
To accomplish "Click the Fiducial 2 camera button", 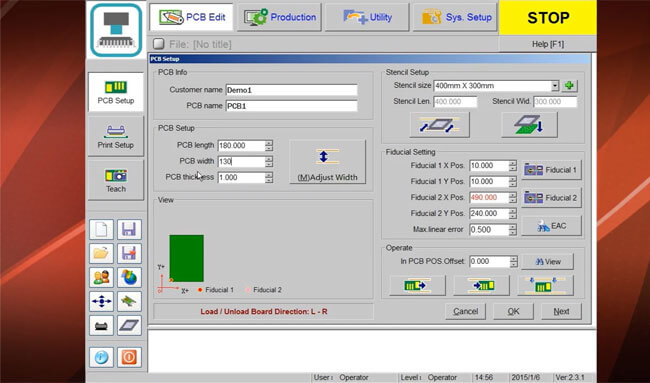I will pos(551,198).
